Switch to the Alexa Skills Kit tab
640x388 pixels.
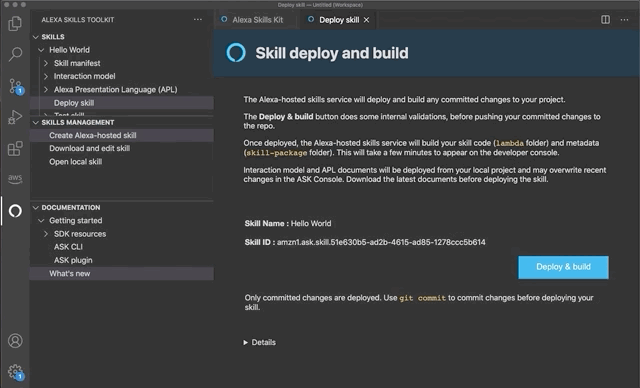252,20
